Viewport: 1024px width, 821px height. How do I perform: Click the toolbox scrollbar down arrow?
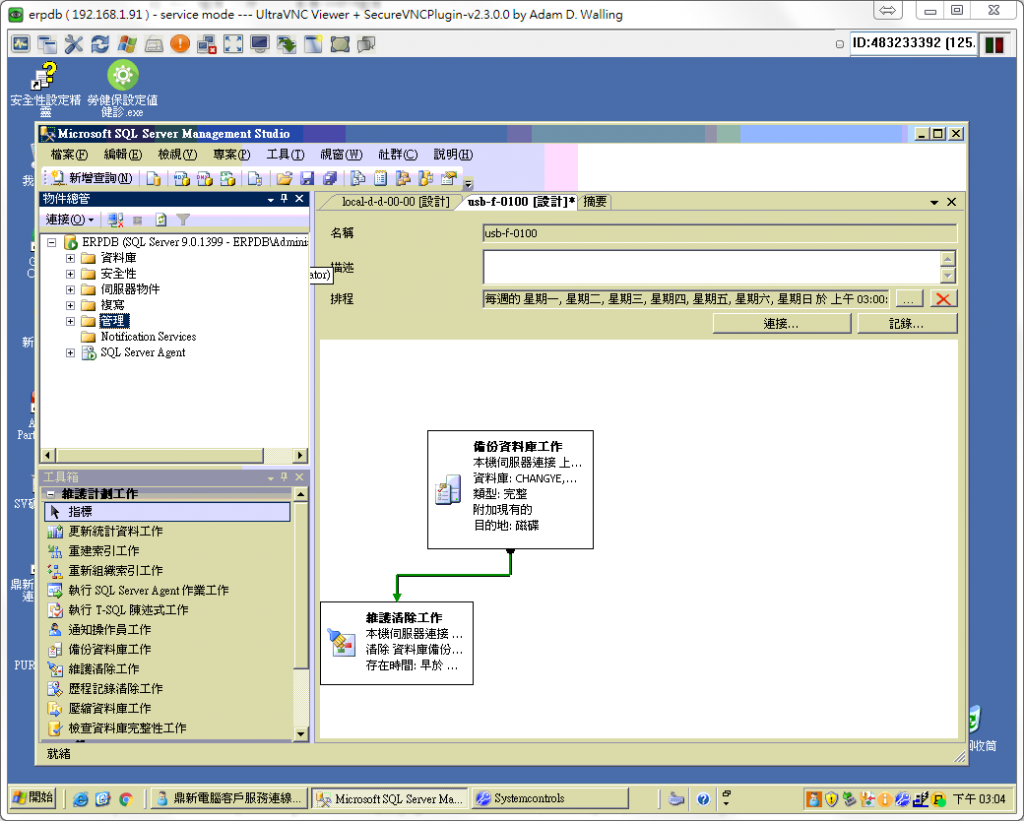pyautogui.click(x=300, y=733)
